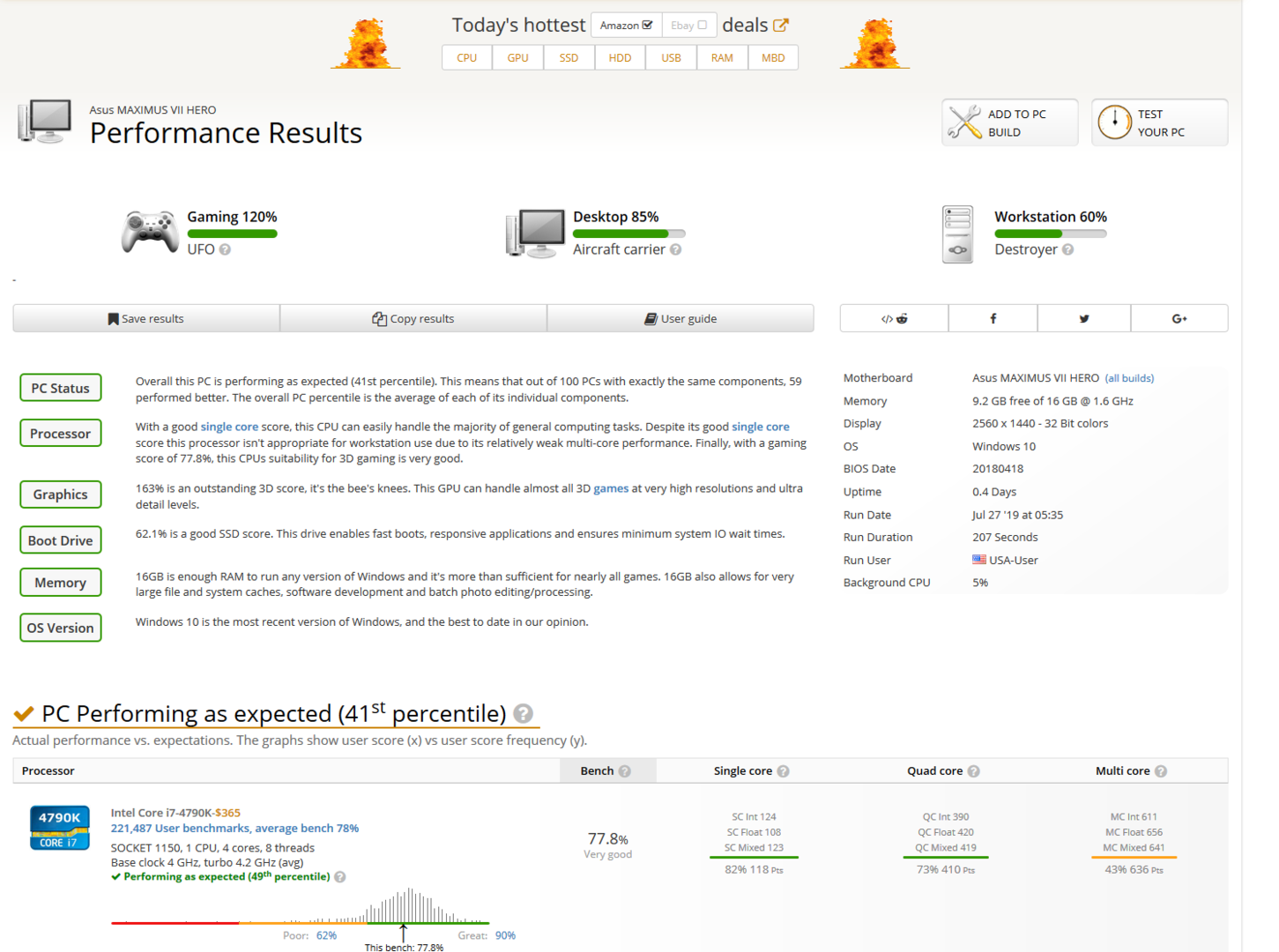Screen dimensions: 1279x952
Task: Jump to PC Status section
Action: point(61,388)
